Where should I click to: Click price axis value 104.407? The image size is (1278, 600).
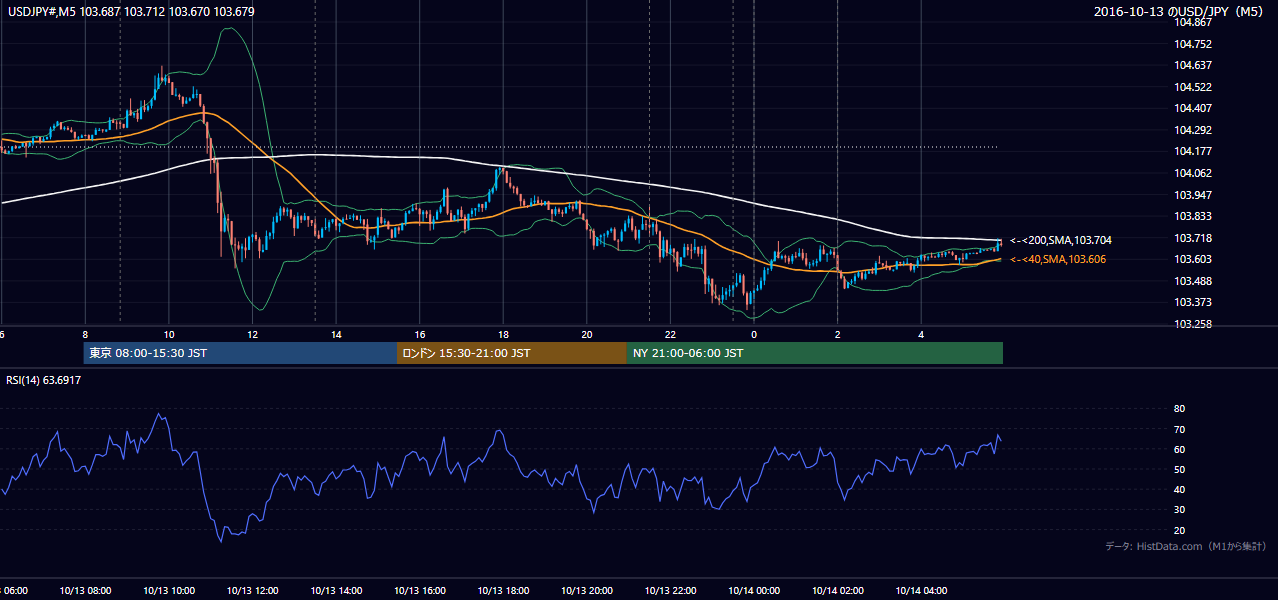1193,108
